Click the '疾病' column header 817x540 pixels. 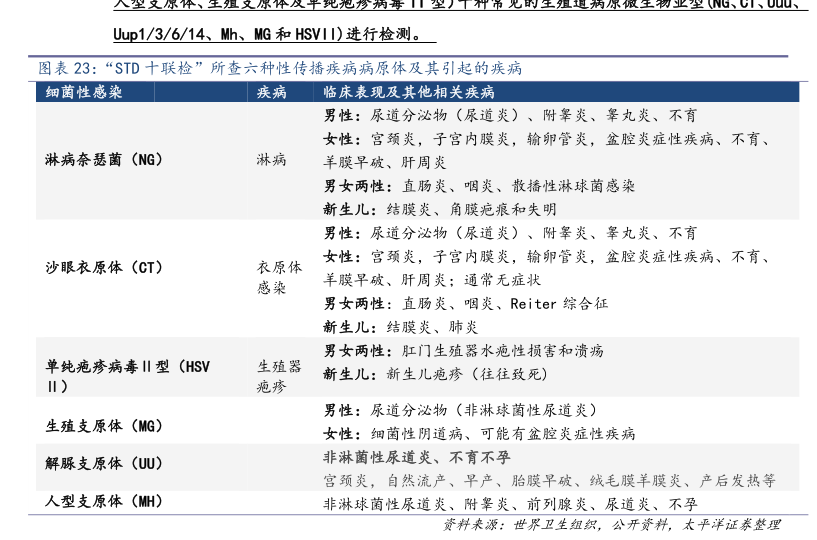click(272, 92)
